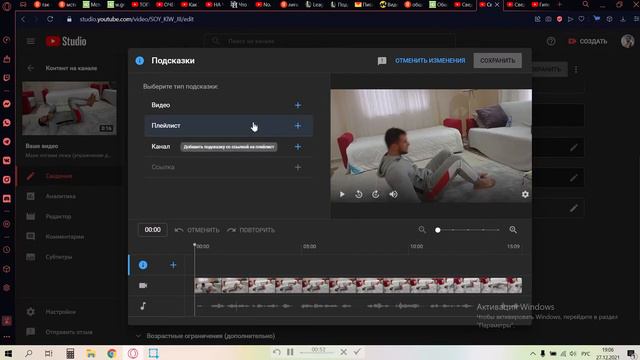This screenshot has width=640, height=360.
Task: Play the video preview
Action: click(x=342, y=195)
